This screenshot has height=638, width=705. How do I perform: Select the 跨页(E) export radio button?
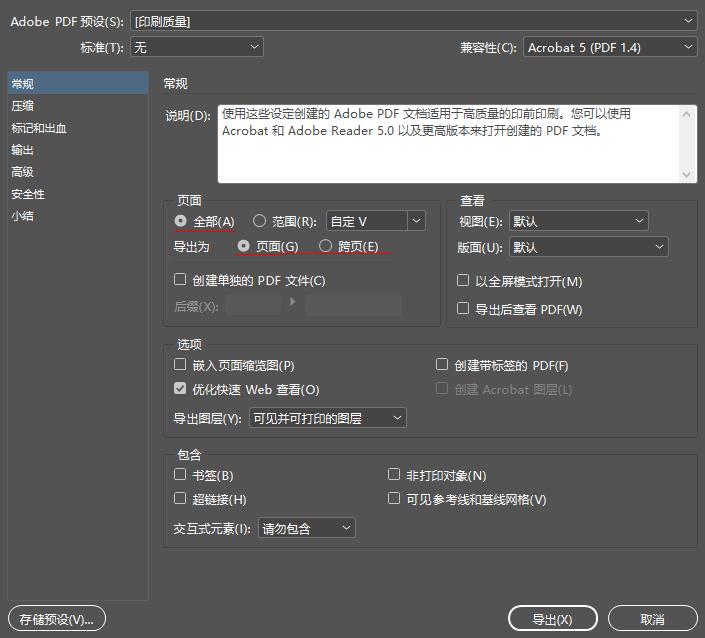(x=326, y=246)
